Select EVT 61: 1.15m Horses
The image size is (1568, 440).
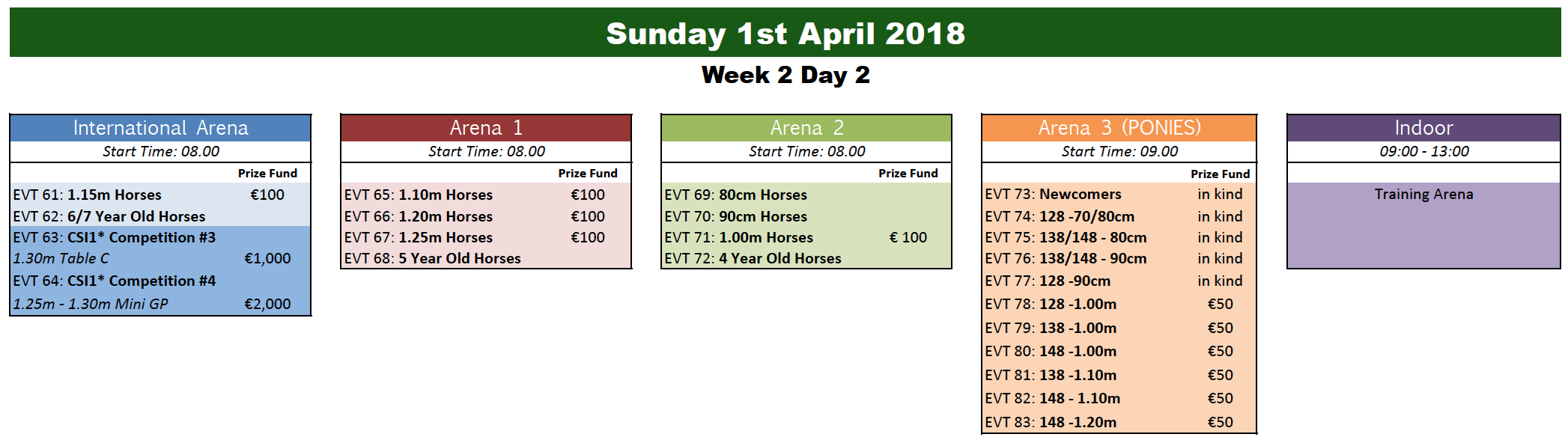point(87,195)
